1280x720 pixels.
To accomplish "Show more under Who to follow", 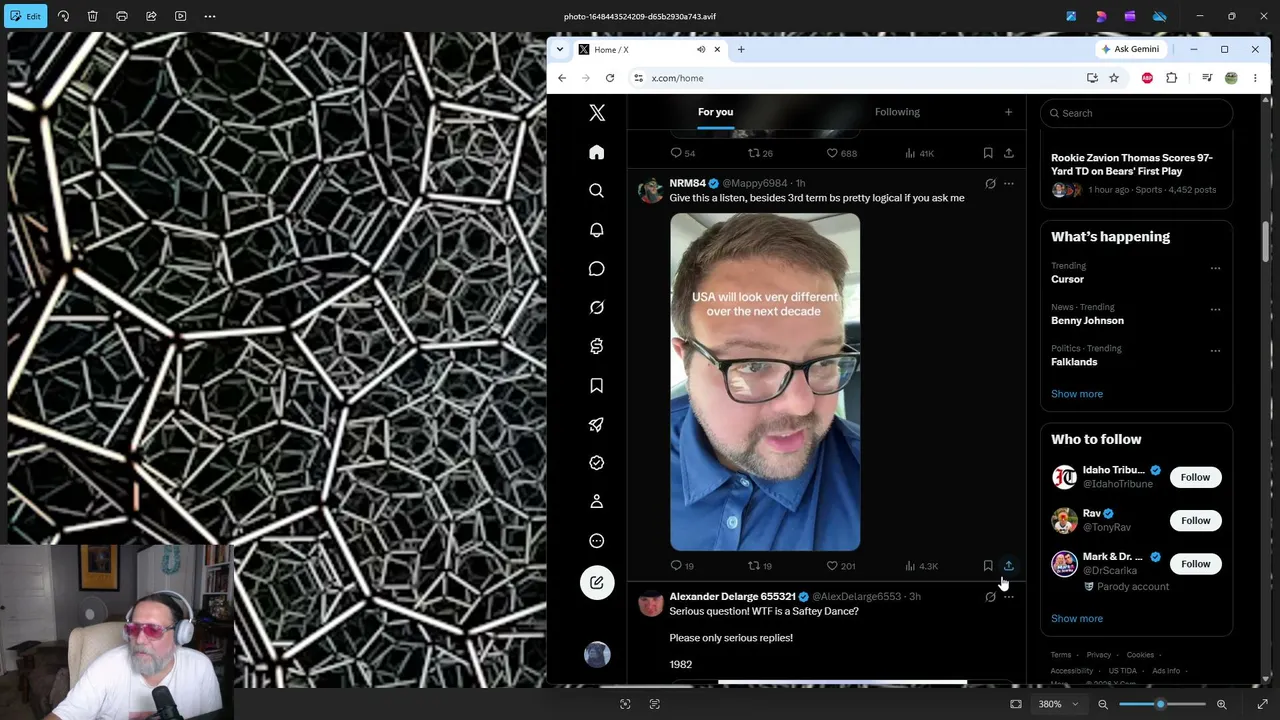I will (x=1077, y=618).
